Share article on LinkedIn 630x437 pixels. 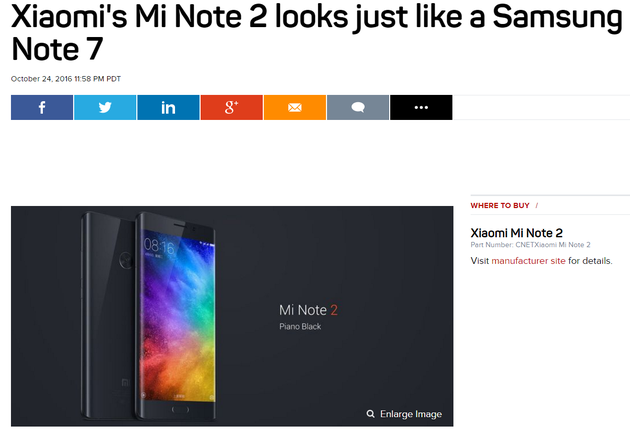(168, 107)
